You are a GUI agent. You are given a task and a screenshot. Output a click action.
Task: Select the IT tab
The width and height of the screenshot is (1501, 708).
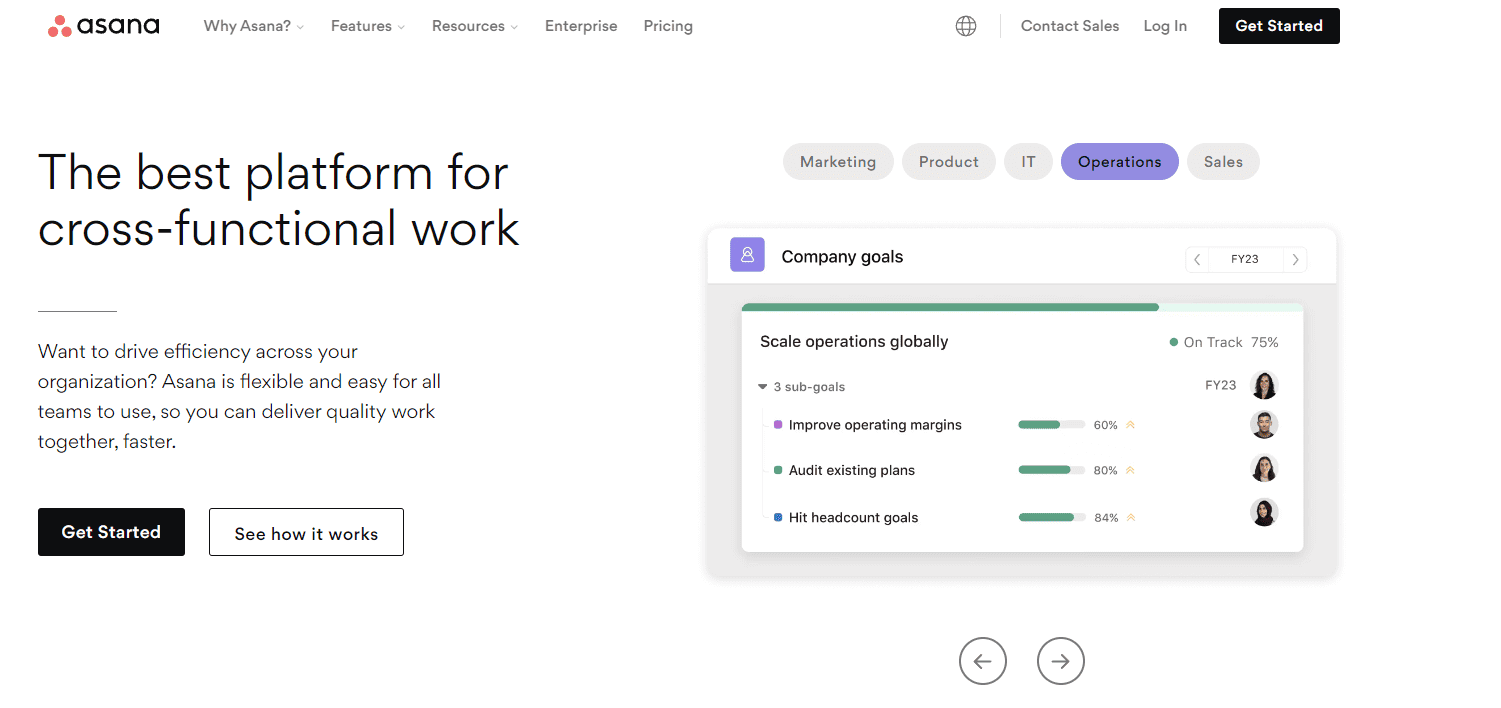[1028, 162]
